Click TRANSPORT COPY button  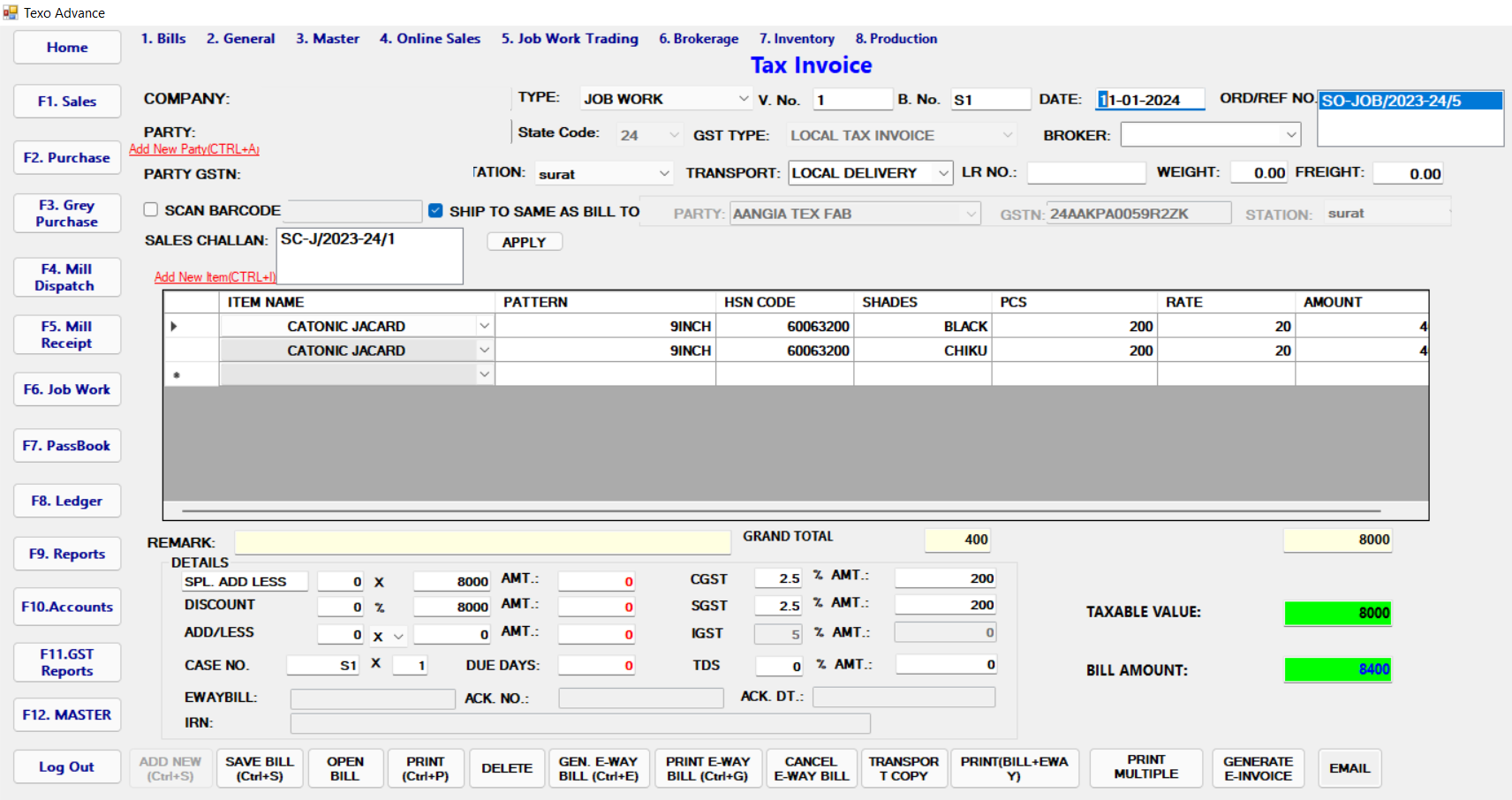coord(903,768)
